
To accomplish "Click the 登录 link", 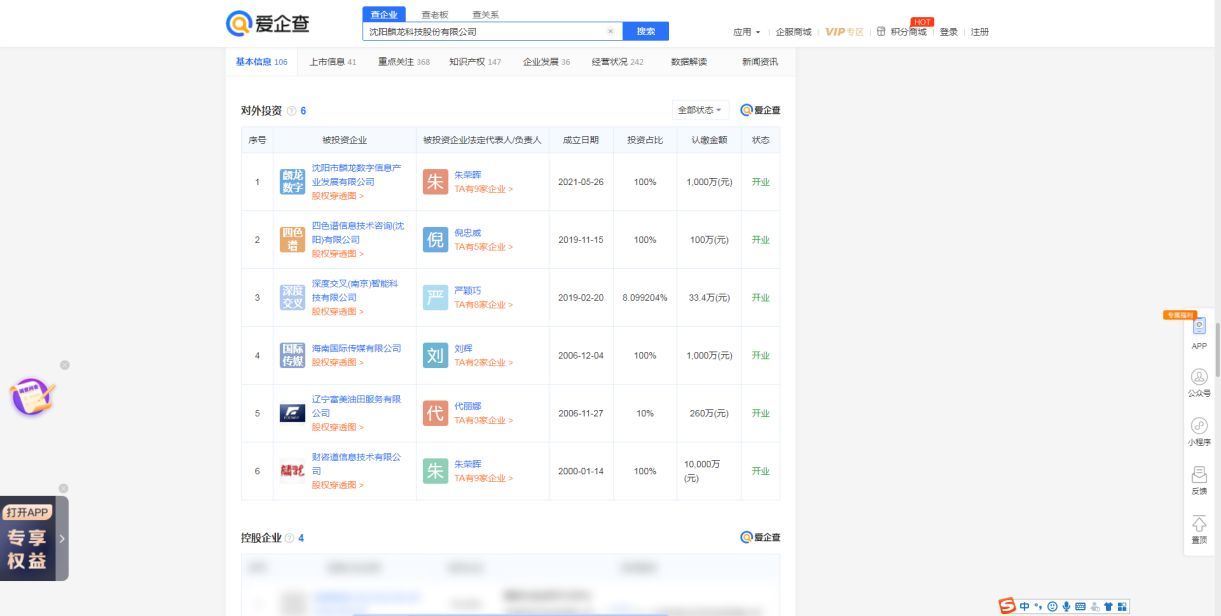I will [948, 32].
